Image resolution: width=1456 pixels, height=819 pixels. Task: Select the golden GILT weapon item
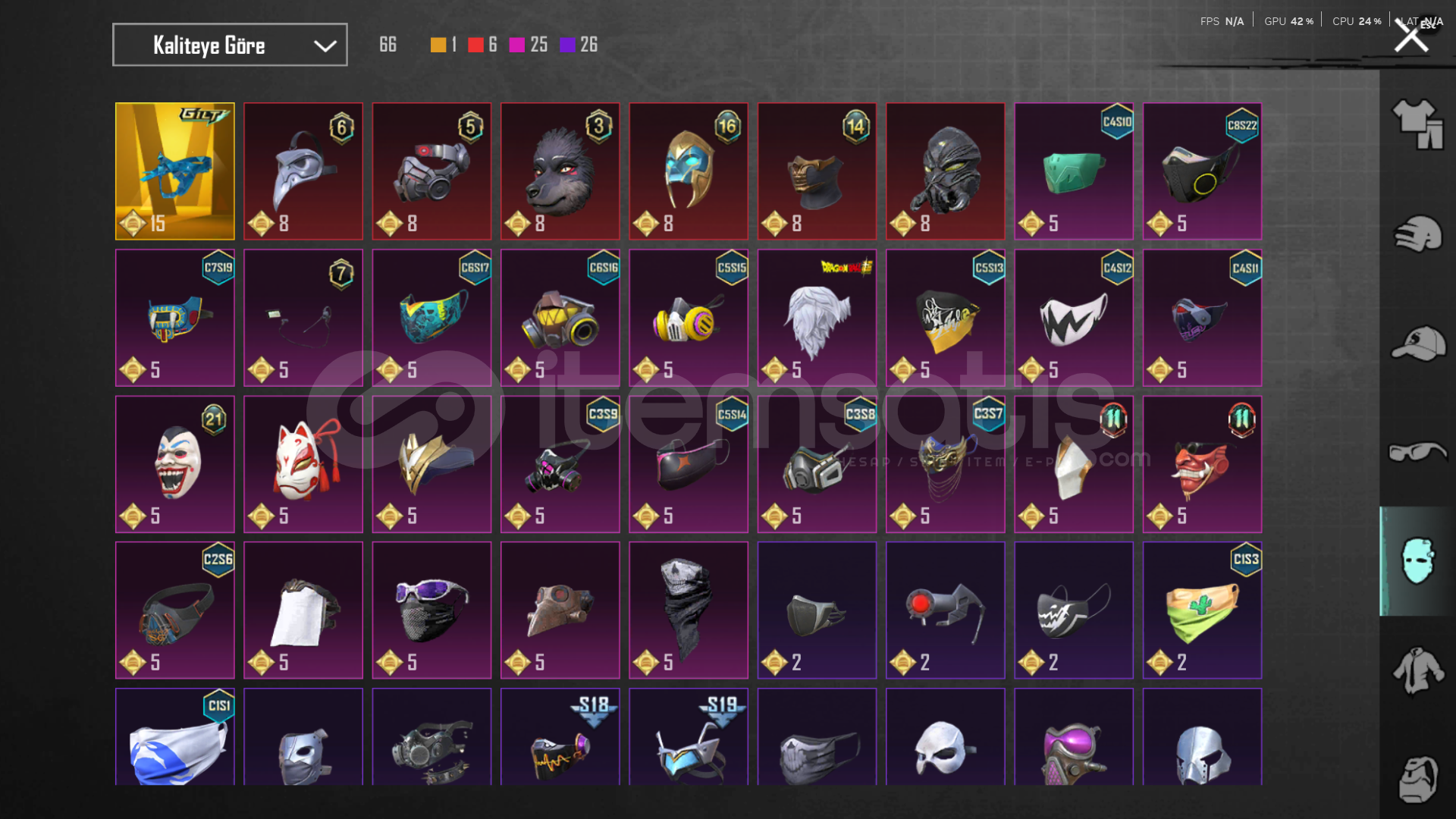click(x=174, y=171)
